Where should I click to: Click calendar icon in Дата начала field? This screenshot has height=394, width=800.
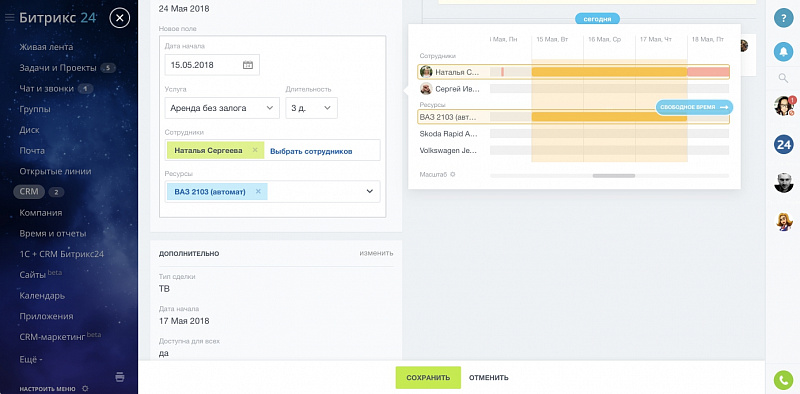pos(247,65)
